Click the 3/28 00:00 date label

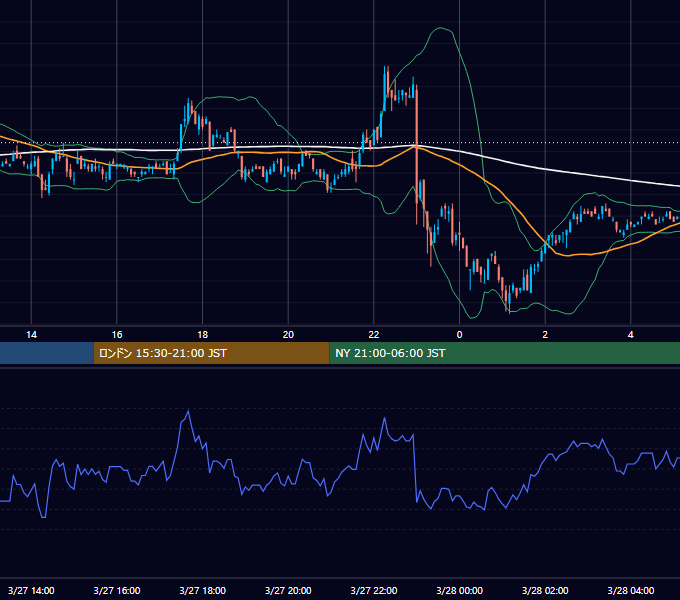point(460,591)
